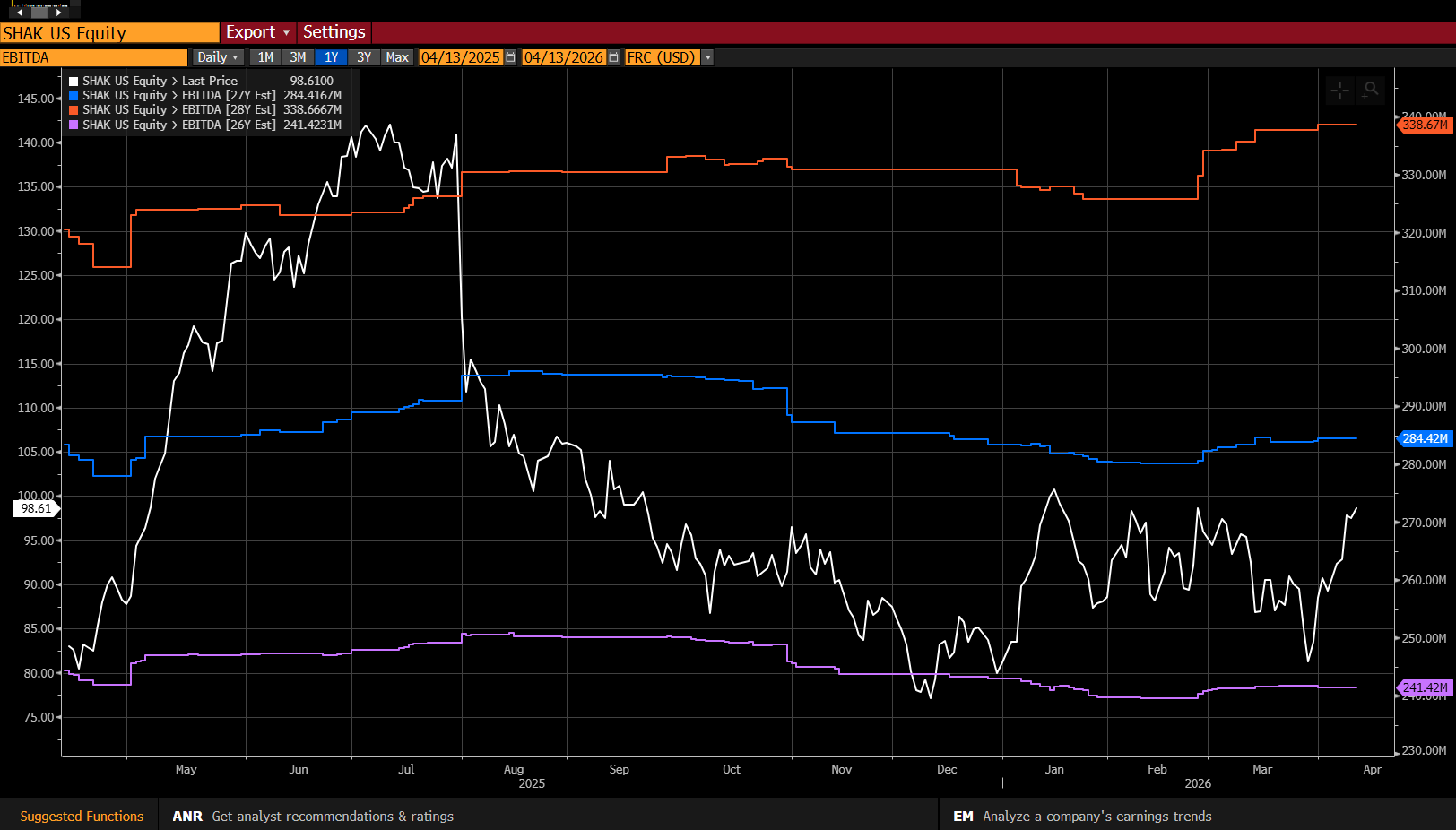Click the orange 28Y Est legend swatch
Screen dimensions: 1456x830
(74, 109)
